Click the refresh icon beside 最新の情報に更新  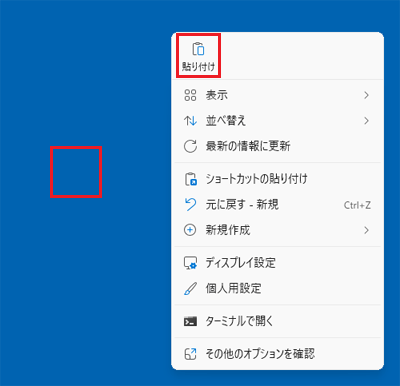point(190,146)
